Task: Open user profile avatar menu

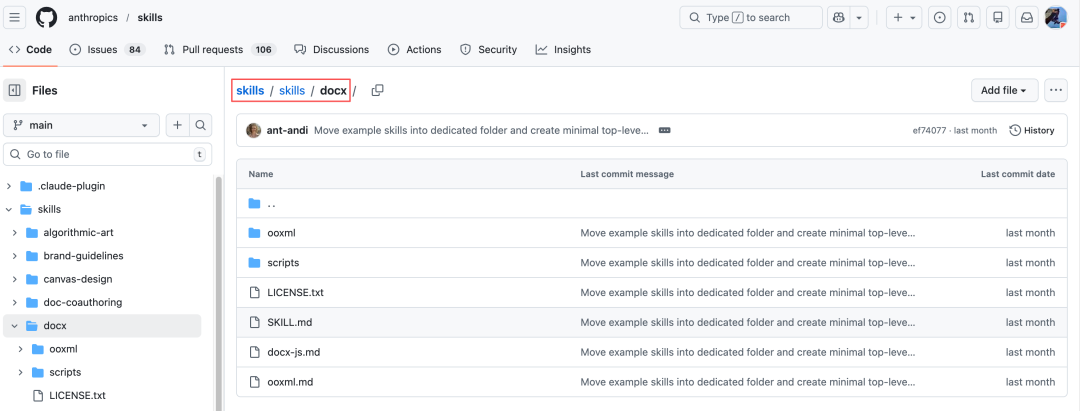Action: 1056,17
